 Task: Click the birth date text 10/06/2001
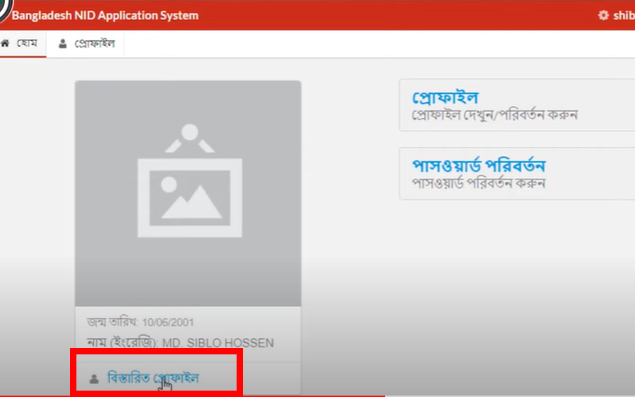click(168, 322)
